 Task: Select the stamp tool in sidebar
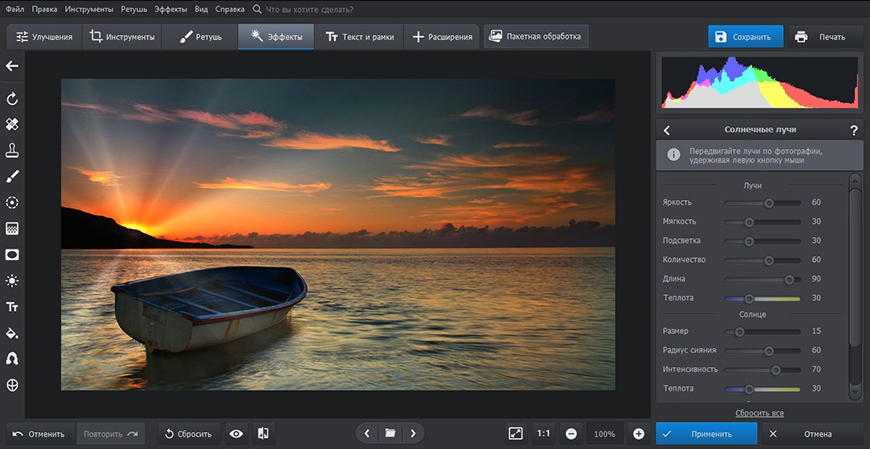[x=12, y=151]
